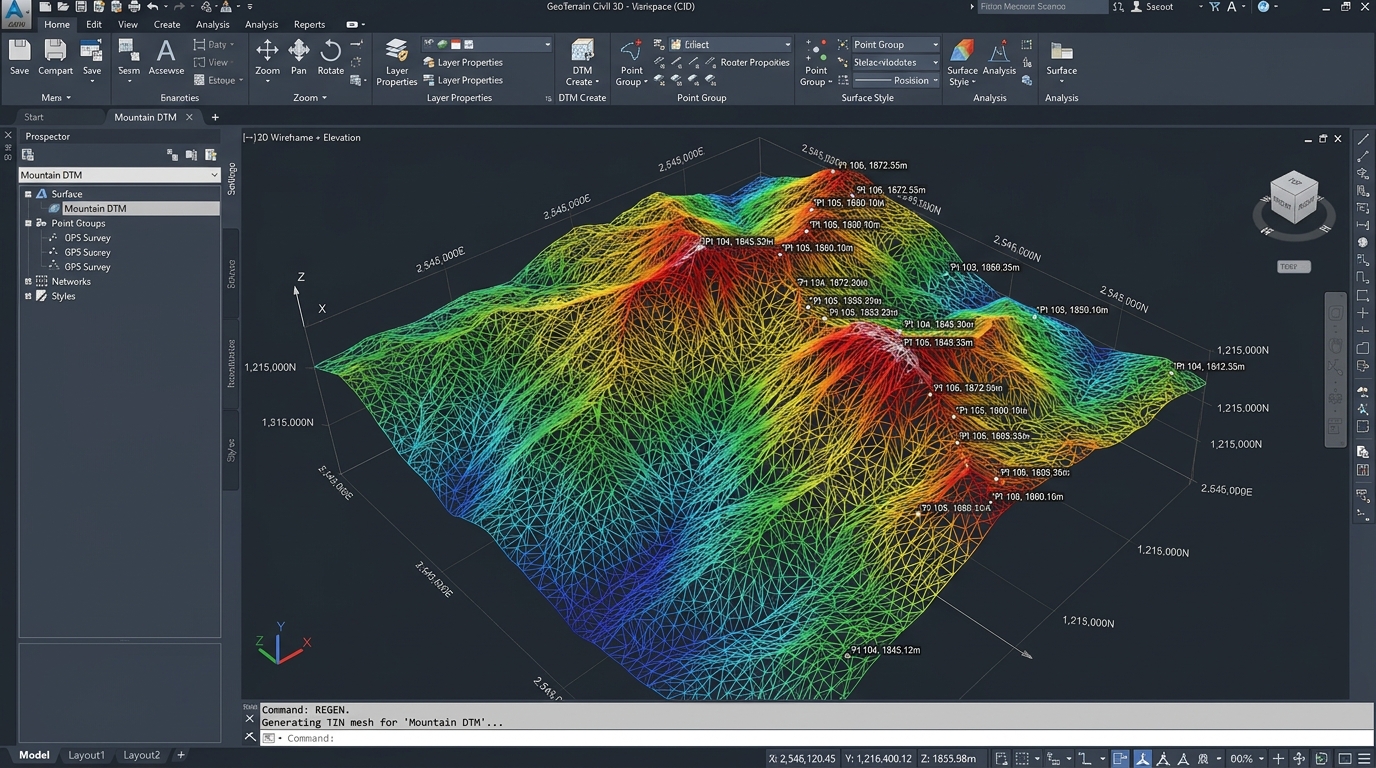This screenshot has height=768, width=1376.
Task: Toggle the dashed selection rectangle in status bar
Action: tap(1023, 759)
